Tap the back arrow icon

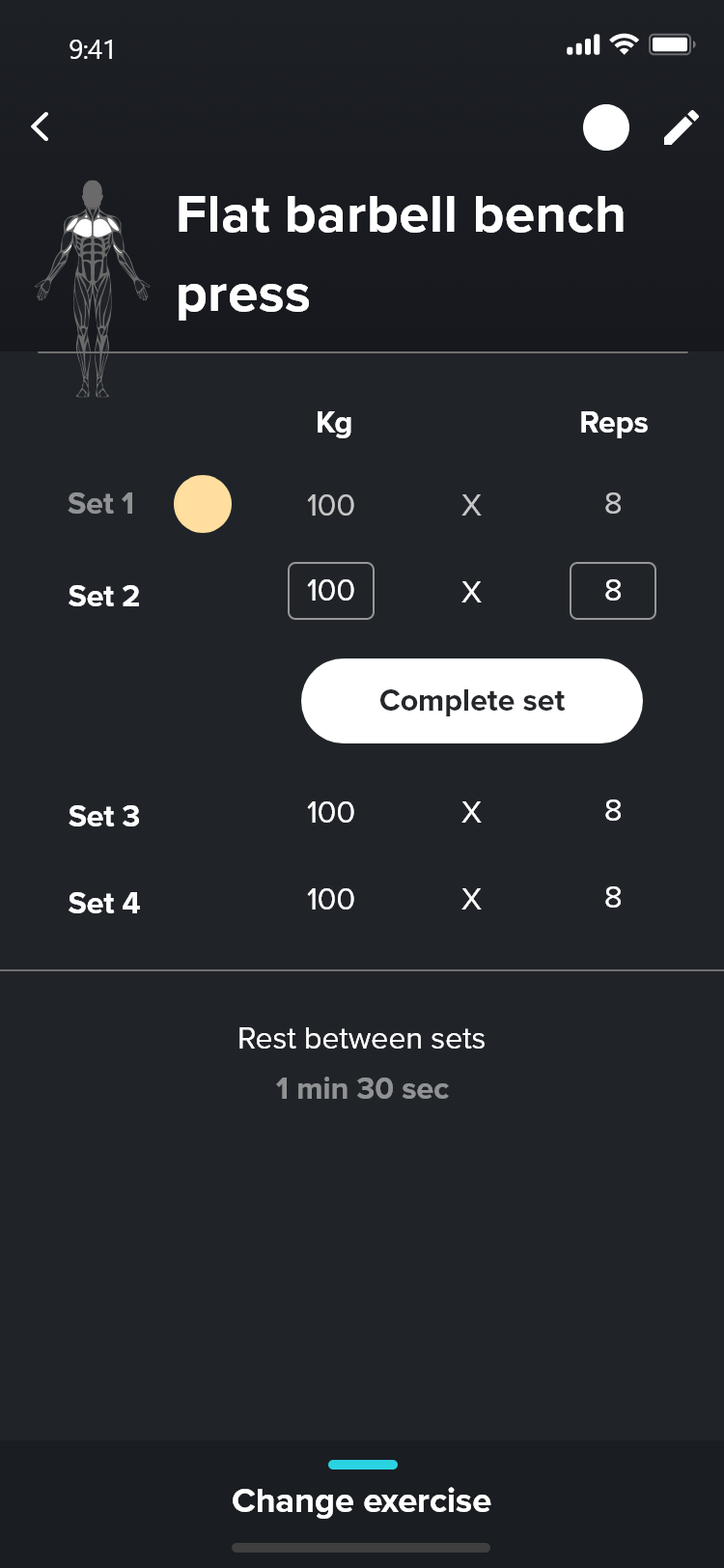click(x=41, y=126)
